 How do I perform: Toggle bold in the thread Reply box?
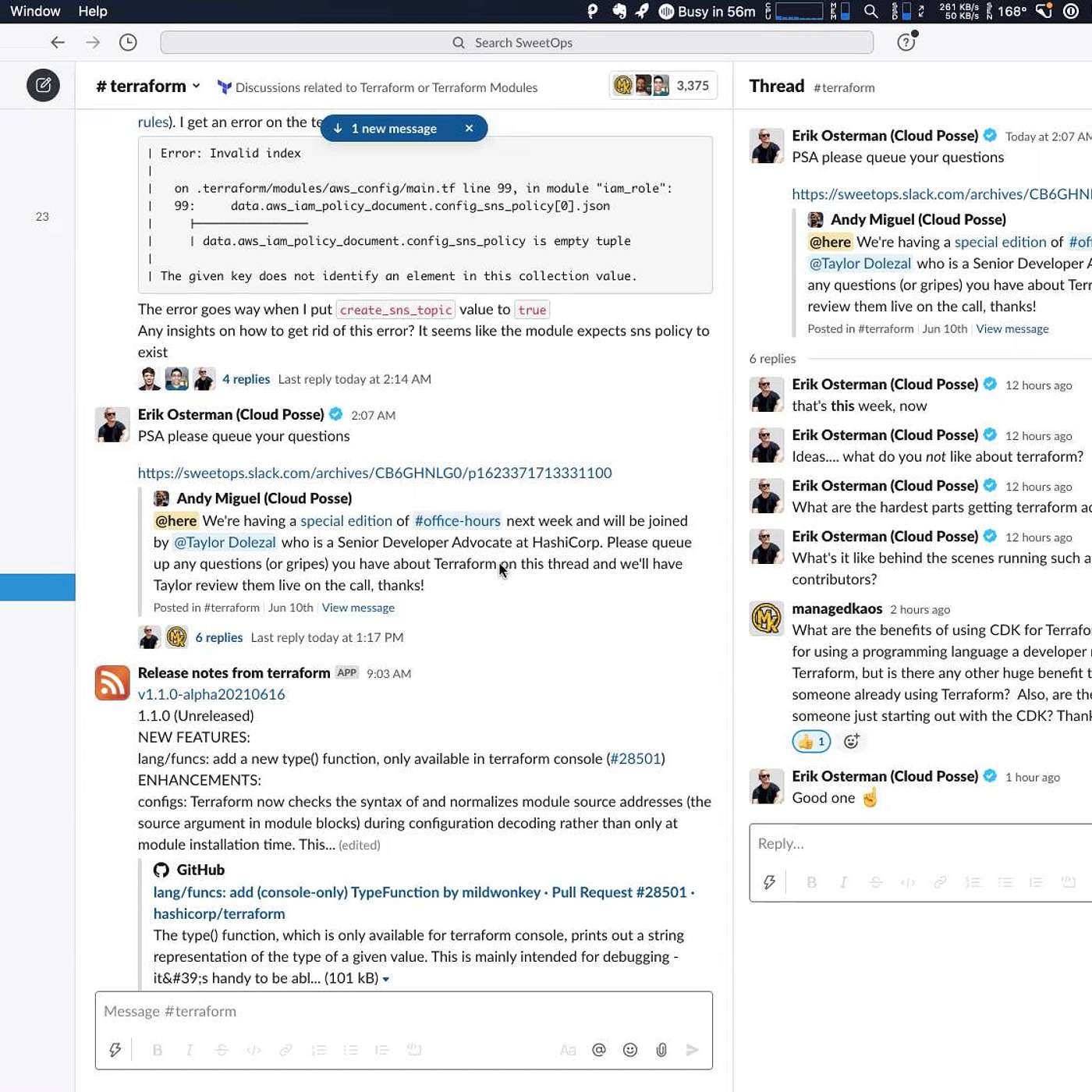(812, 882)
